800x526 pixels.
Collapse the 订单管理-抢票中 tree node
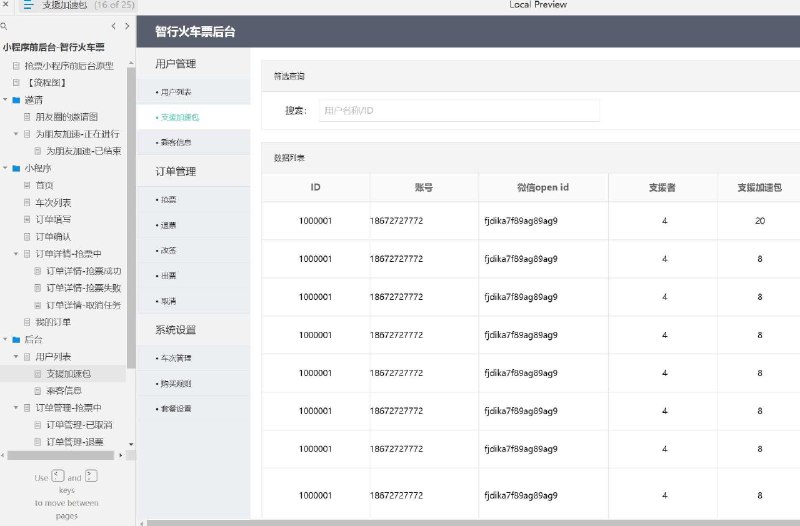16,408
